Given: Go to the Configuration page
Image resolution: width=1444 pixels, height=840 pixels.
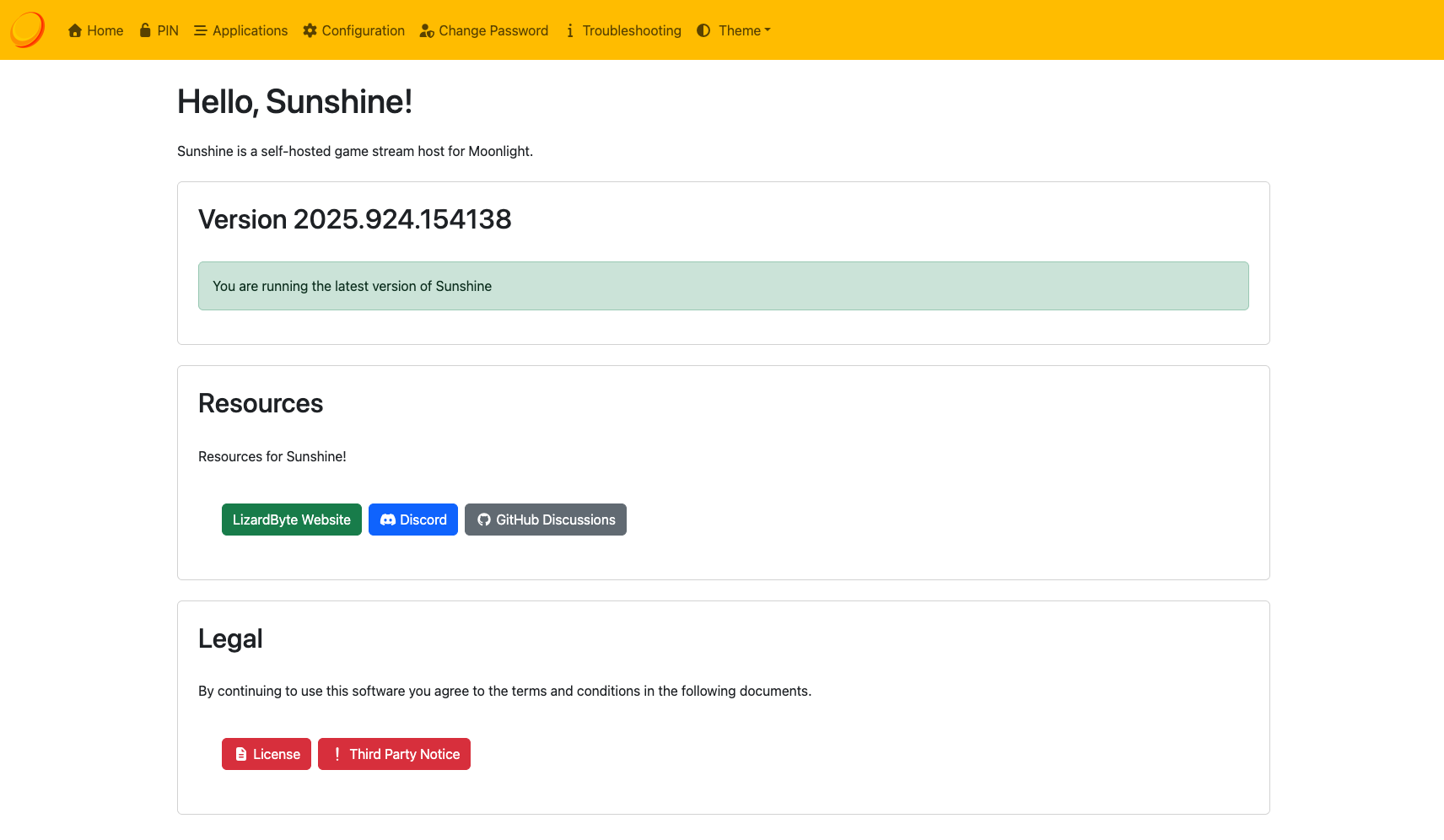Looking at the screenshot, I should [363, 30].
